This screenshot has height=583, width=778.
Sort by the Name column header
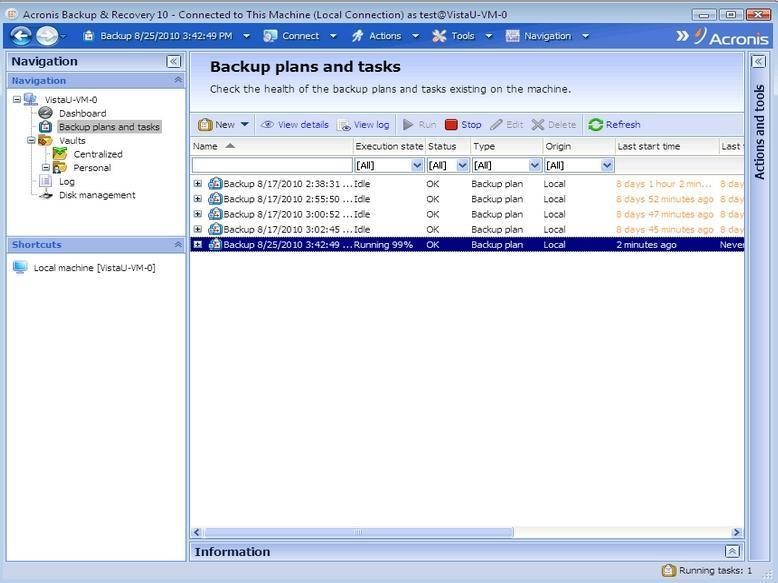(x=272, y=146)
